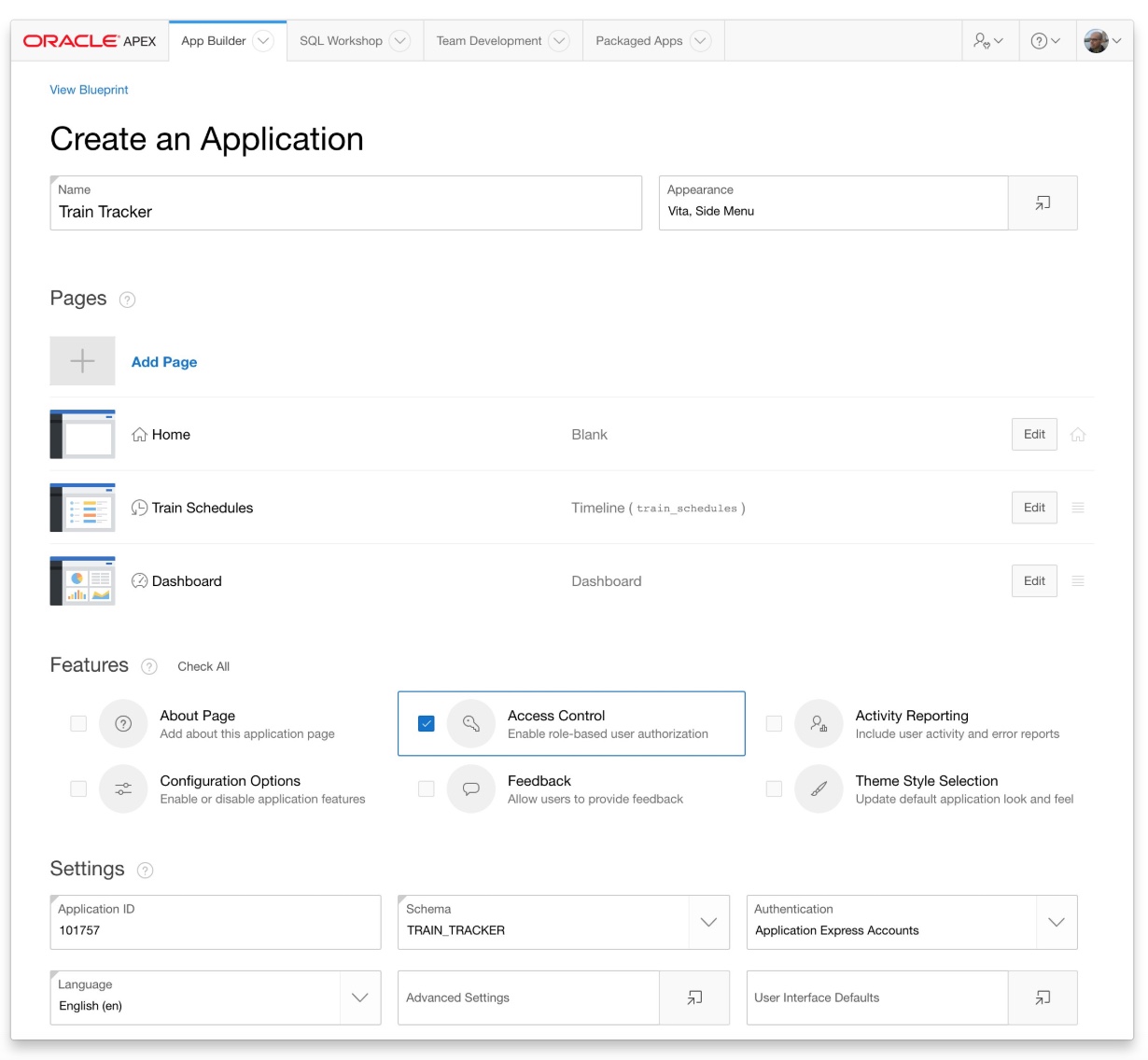Click the Pages help question mark icon
This screenshot has width=1148, height=1060.
[x=128, y=300]
